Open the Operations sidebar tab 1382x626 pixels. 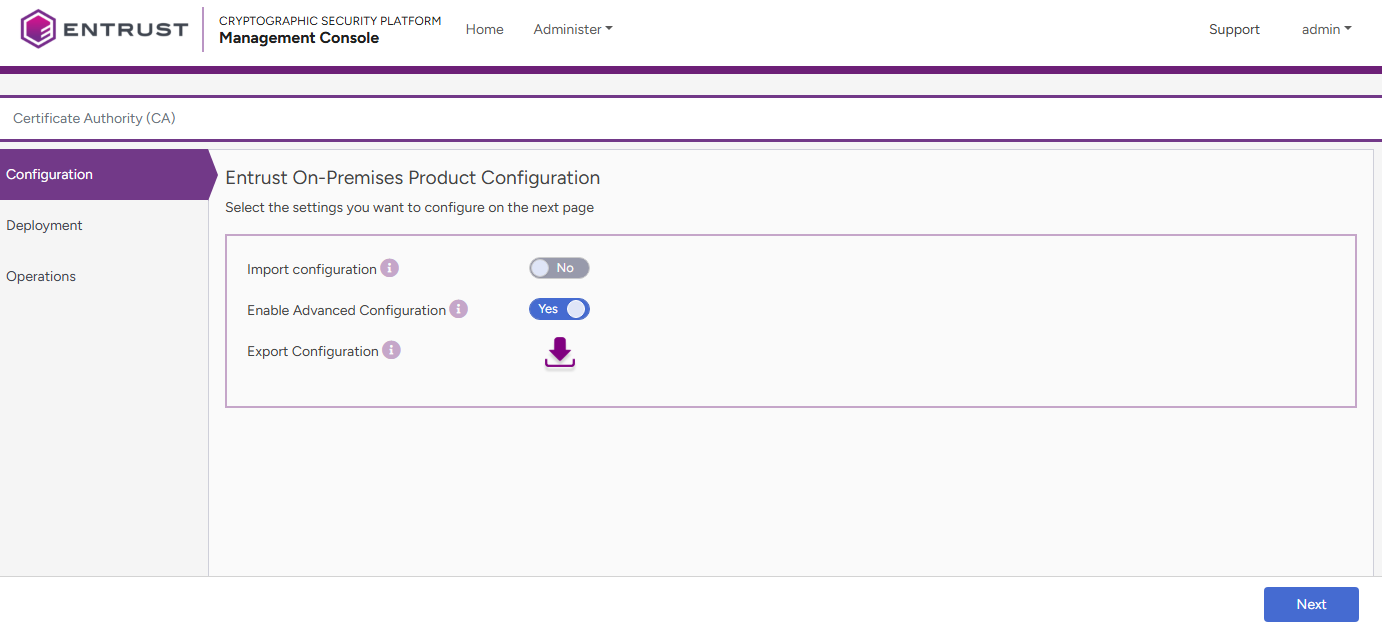[x=41, y=276]
